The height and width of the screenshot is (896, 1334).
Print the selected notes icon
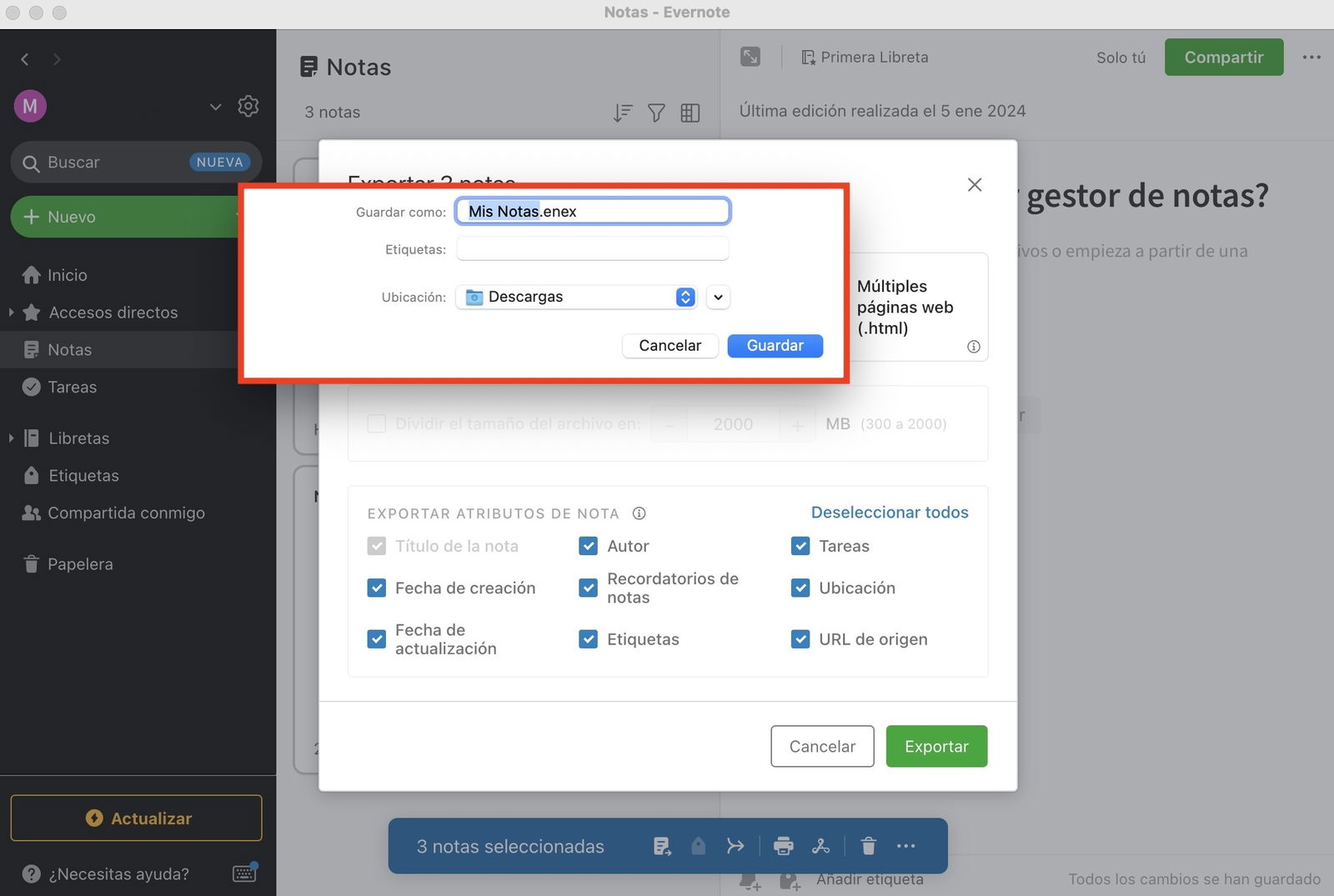(x=784, y=847)
